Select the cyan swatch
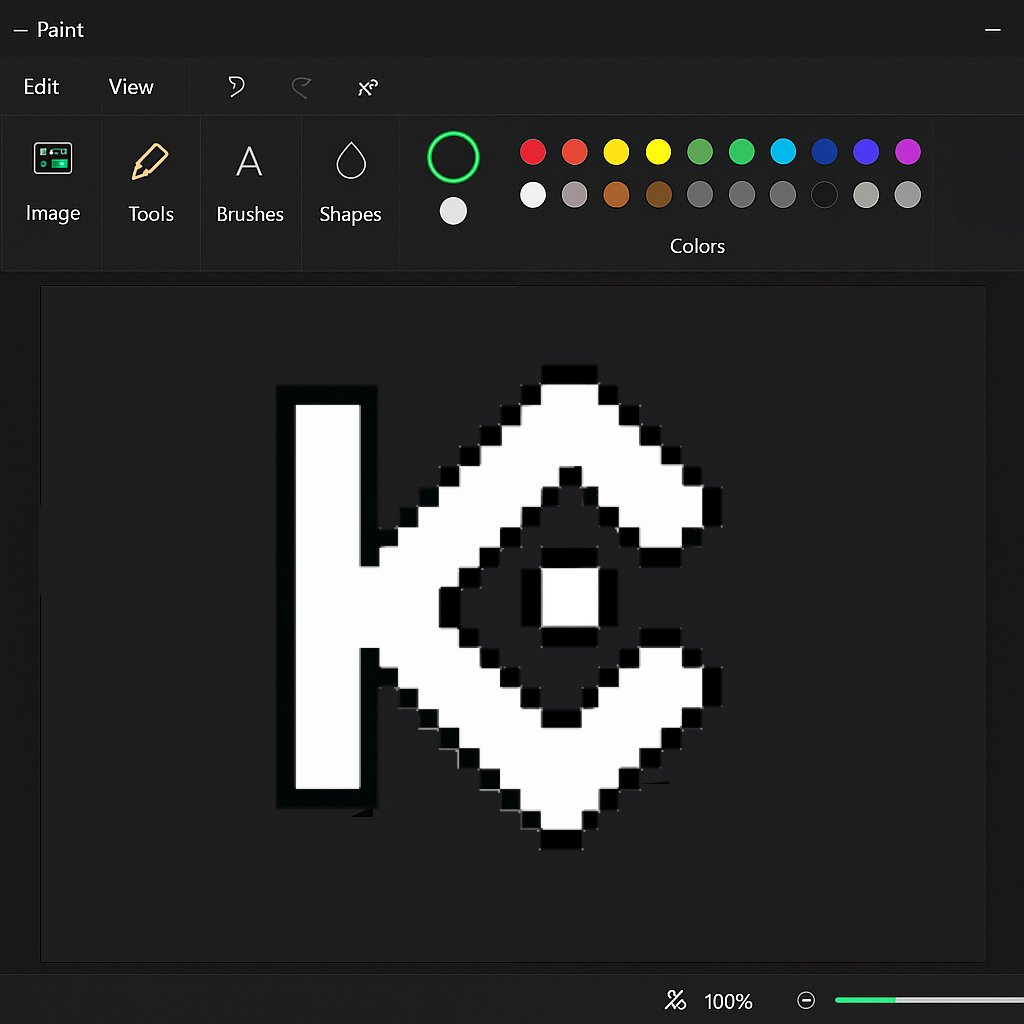 tap(783, 152)
